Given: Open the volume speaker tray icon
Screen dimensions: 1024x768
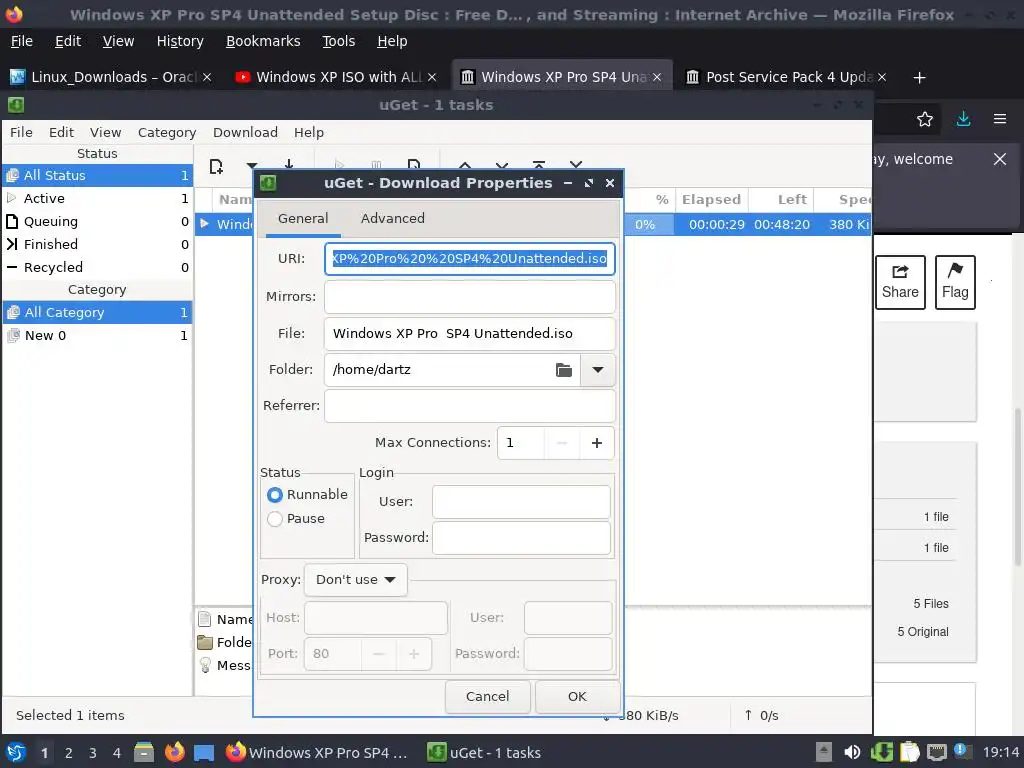Looking at the screenshot, I should coord(852,752).
